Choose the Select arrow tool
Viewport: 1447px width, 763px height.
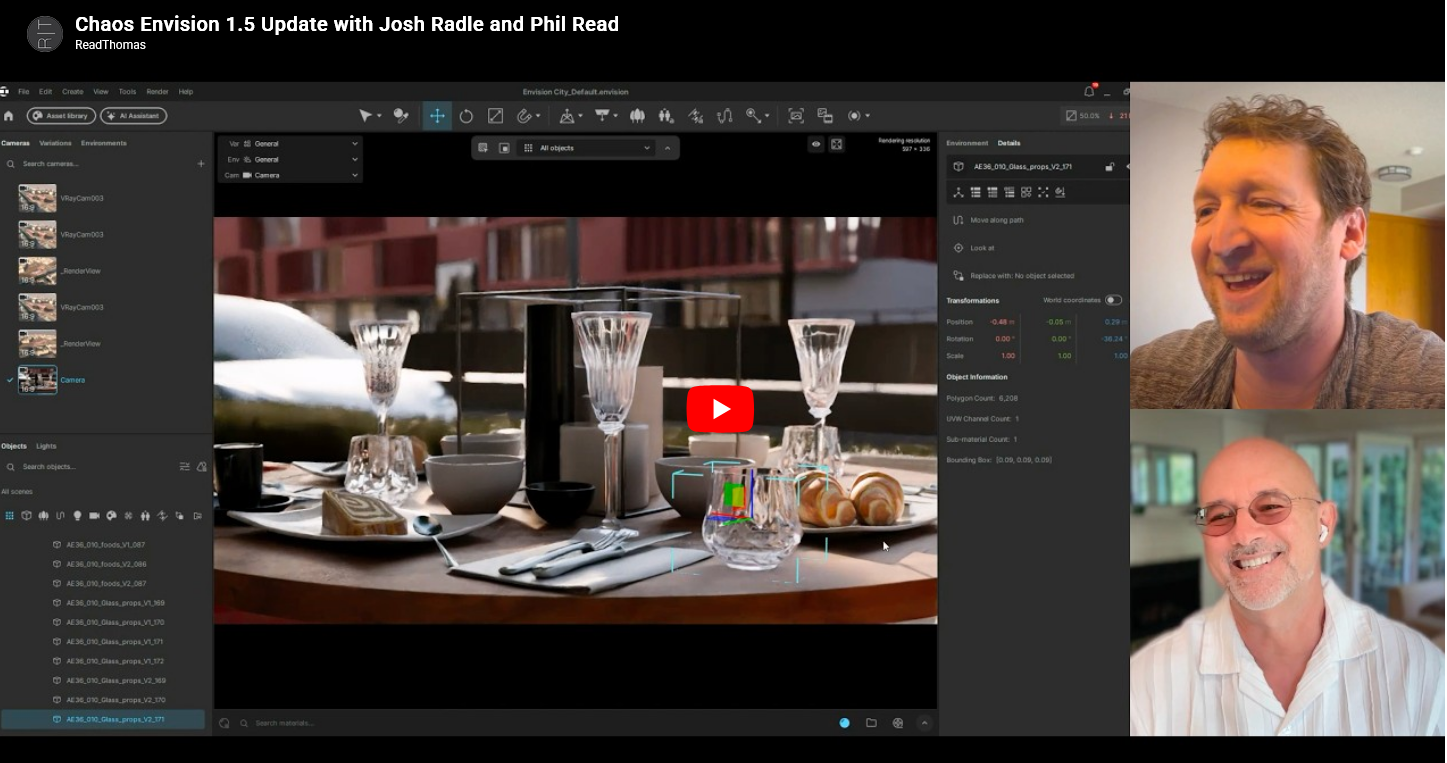pos(367,116)
